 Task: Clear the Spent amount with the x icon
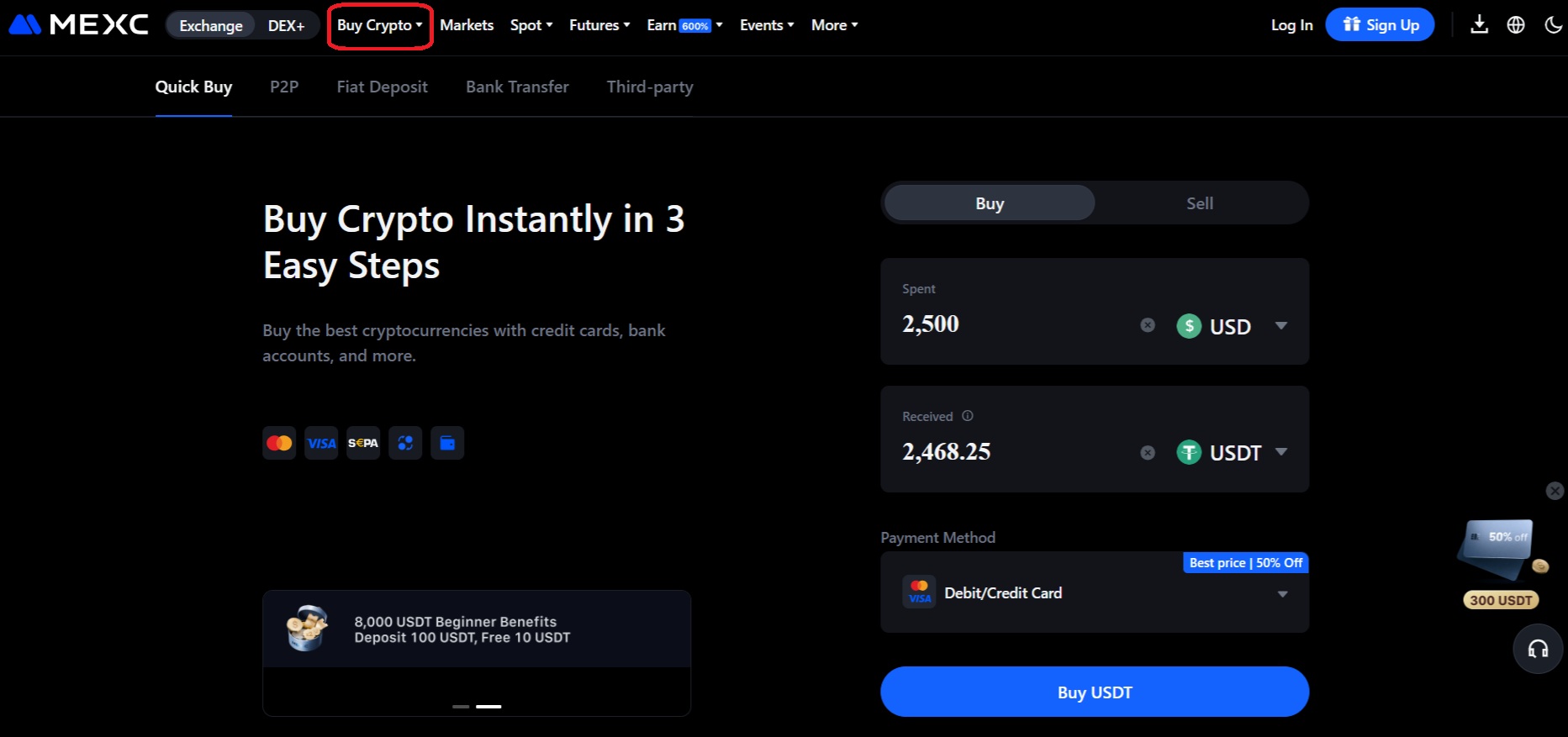(1148, 325)
